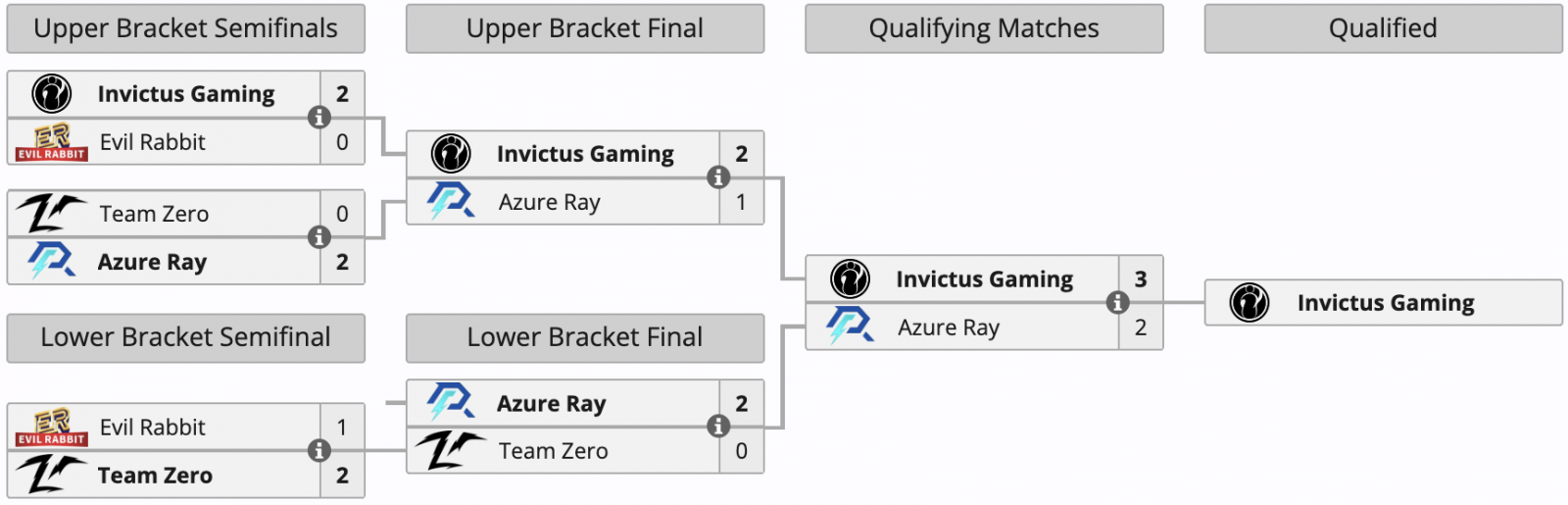Open Invictus Gaming team name in Qualified slot
This screenshot has width=1568, height=505.
[x=1385, y=303]
